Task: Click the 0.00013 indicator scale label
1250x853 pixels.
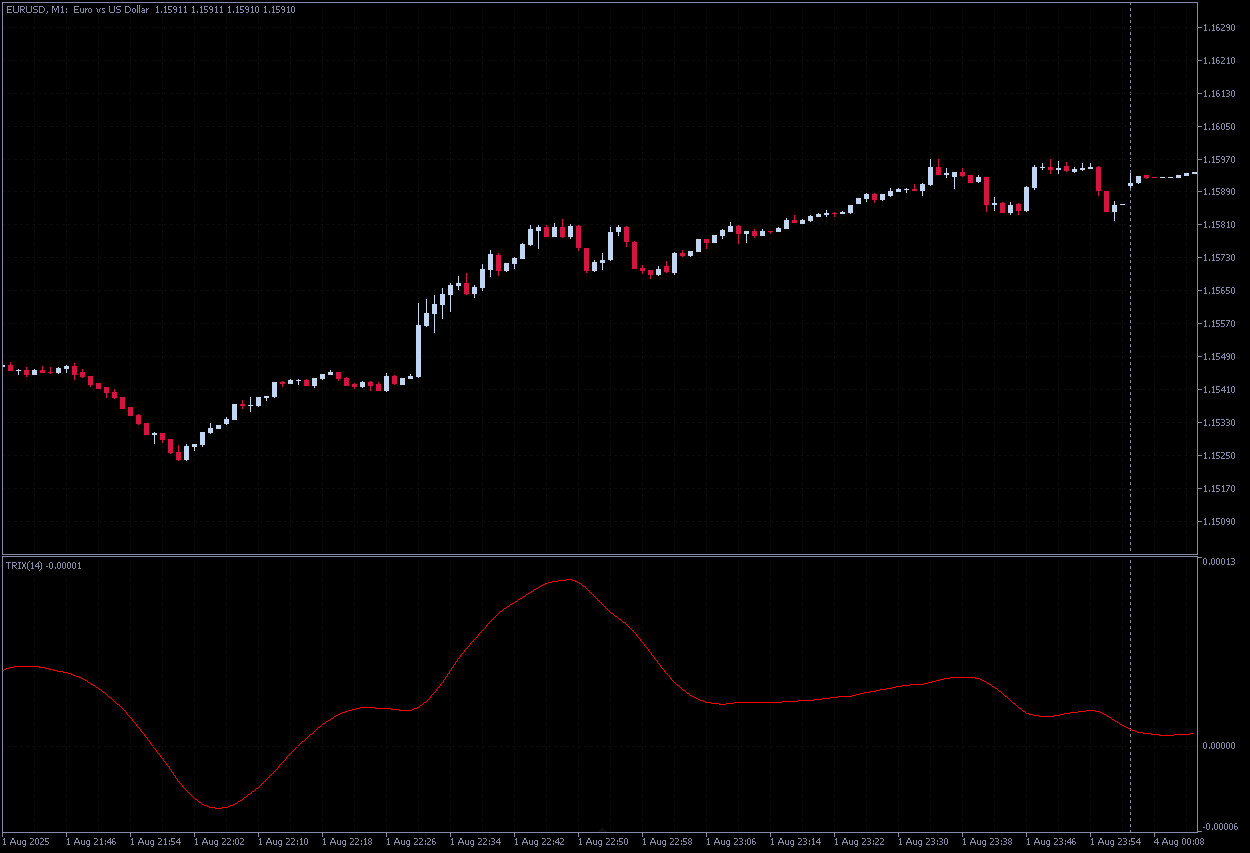Action: point(1218,563)
